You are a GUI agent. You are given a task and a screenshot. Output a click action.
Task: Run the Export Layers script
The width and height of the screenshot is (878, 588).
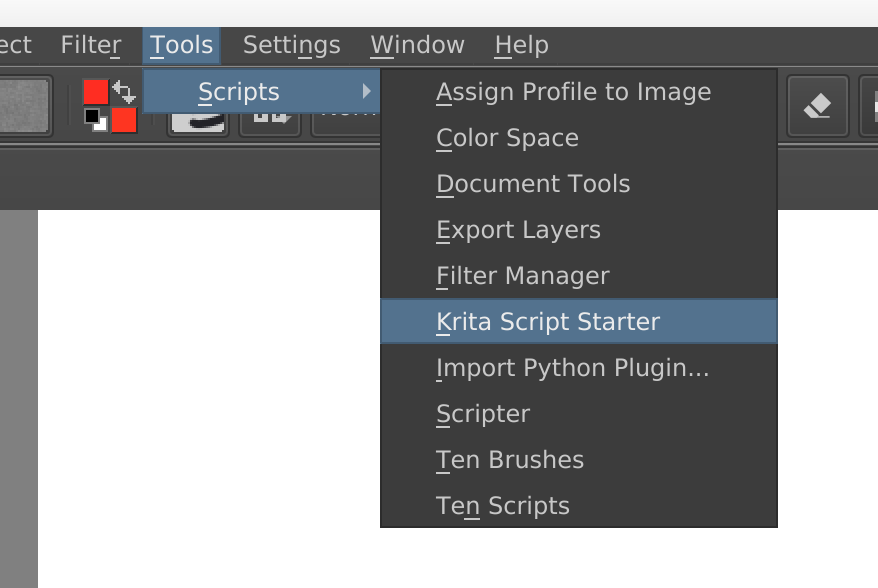[x=518, y=230]
